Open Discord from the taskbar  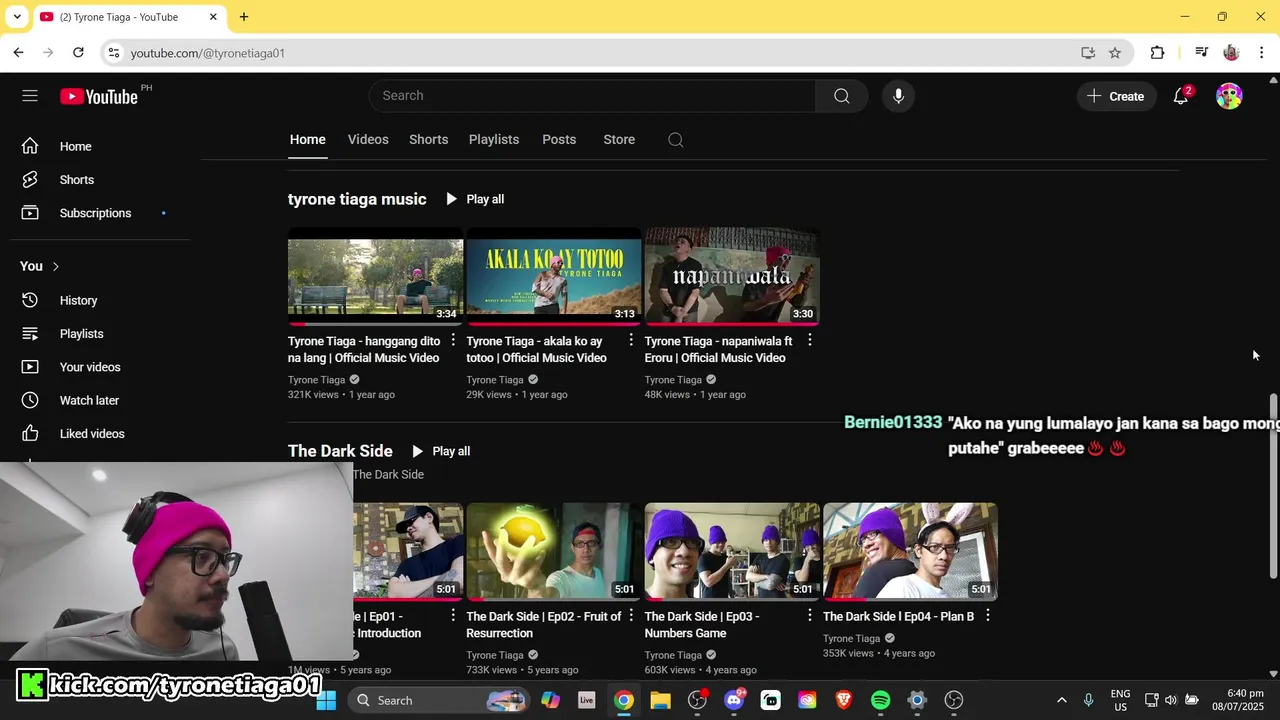tap(734, 700)
